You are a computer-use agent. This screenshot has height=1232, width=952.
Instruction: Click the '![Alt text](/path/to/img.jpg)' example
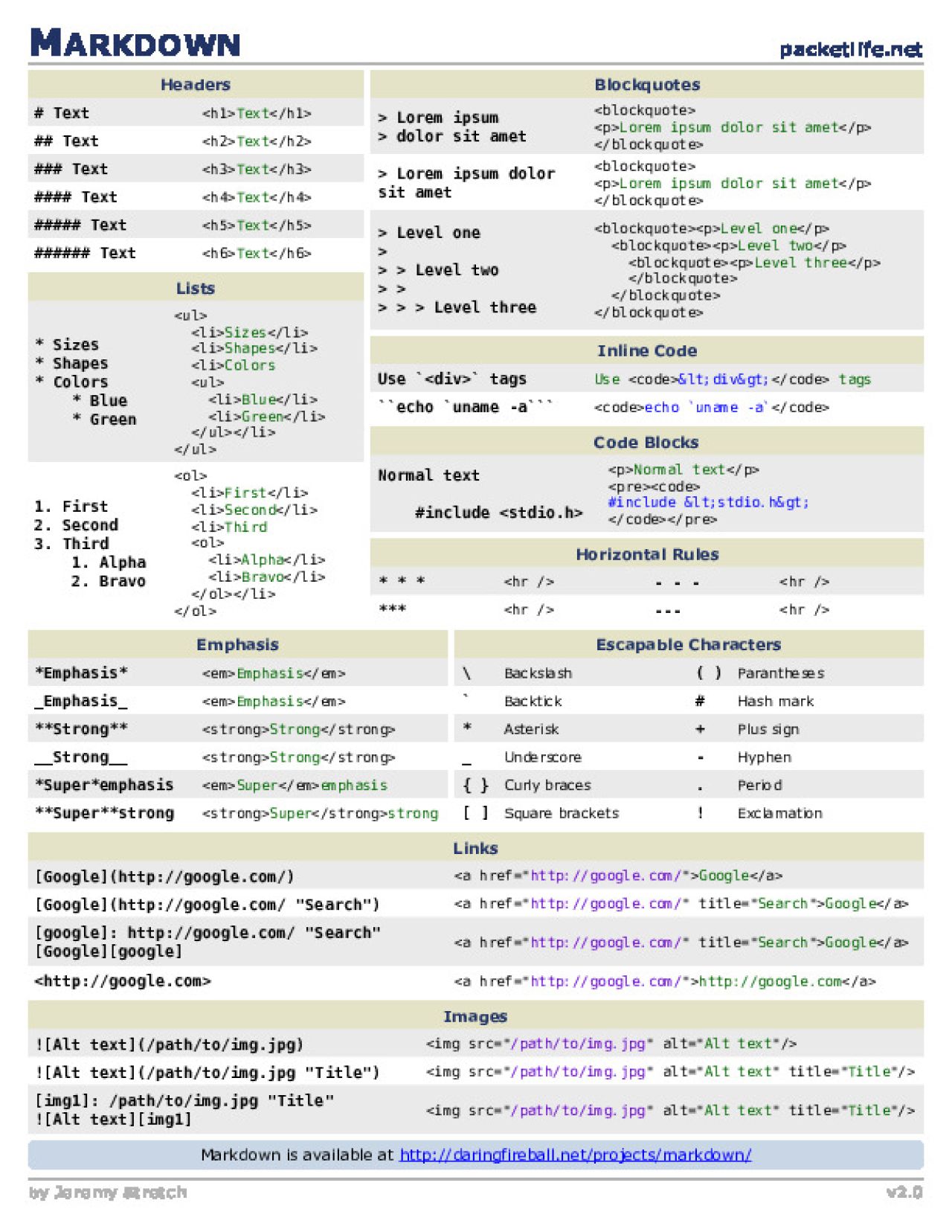169,1045
